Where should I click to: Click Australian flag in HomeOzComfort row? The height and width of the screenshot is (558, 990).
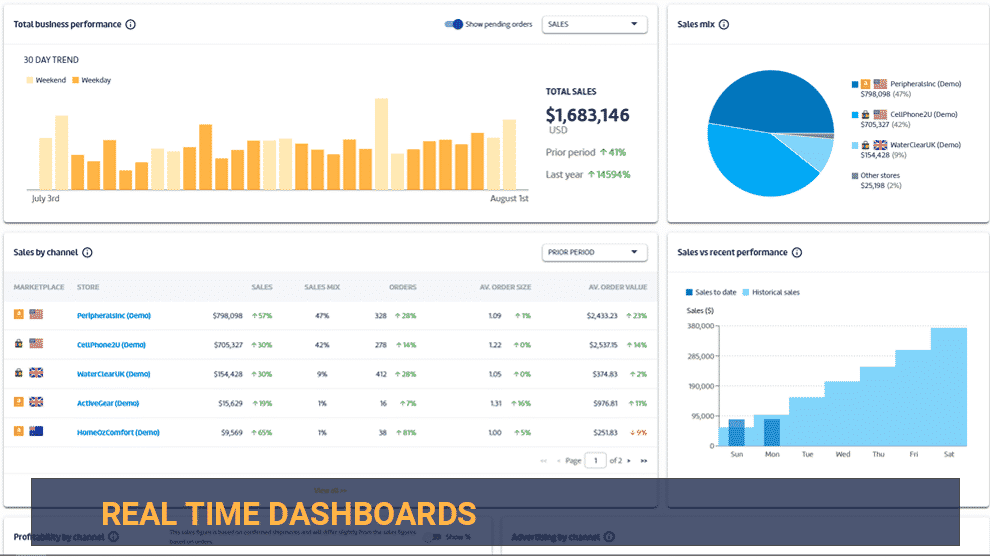tap(36, 431)
